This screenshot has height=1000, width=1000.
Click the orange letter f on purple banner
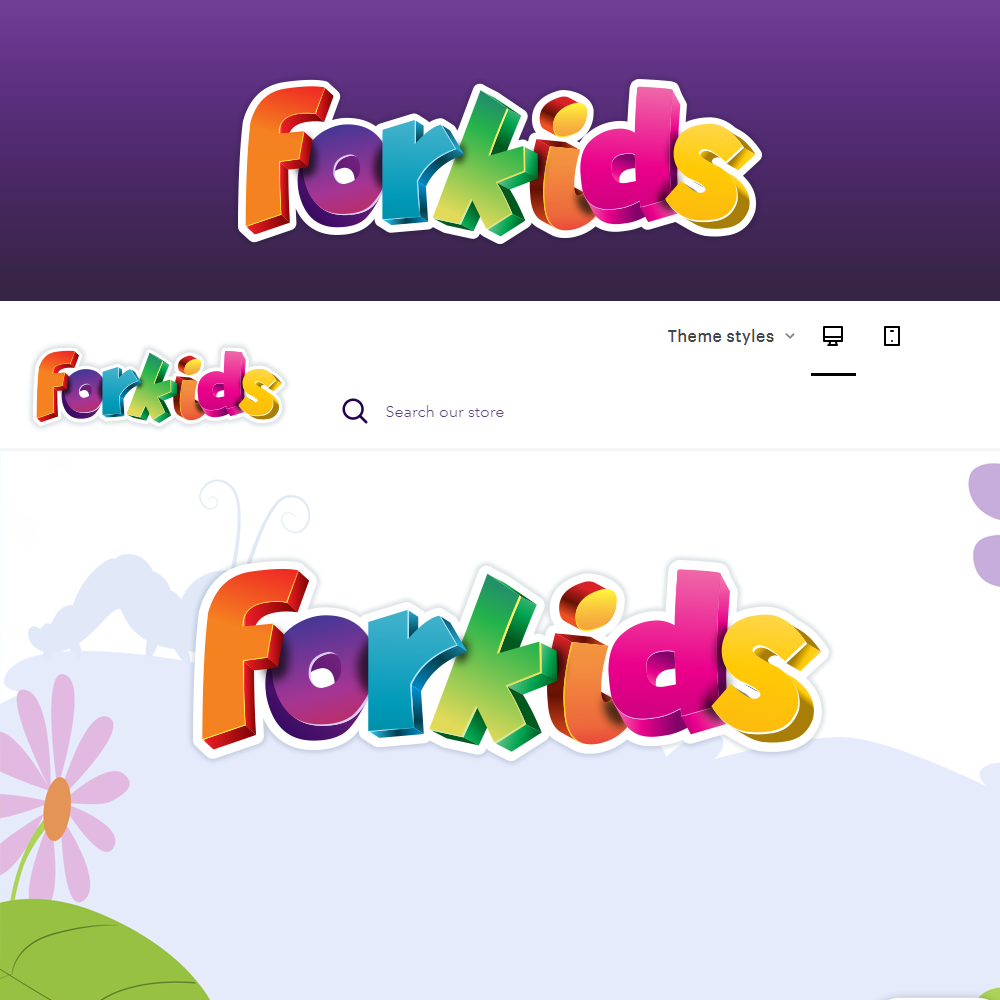coord(284,159)
